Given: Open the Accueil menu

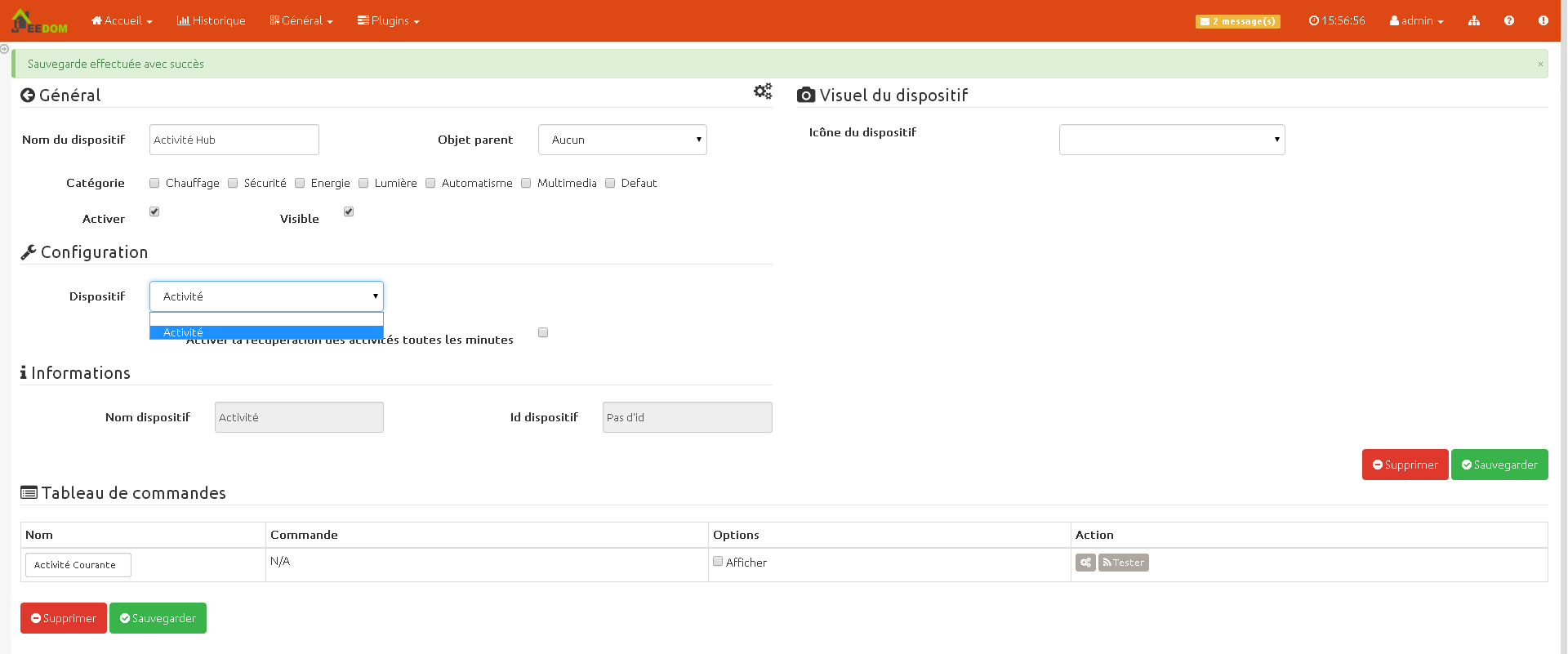Looking at the screenshot, I should [x=122, y=20].
